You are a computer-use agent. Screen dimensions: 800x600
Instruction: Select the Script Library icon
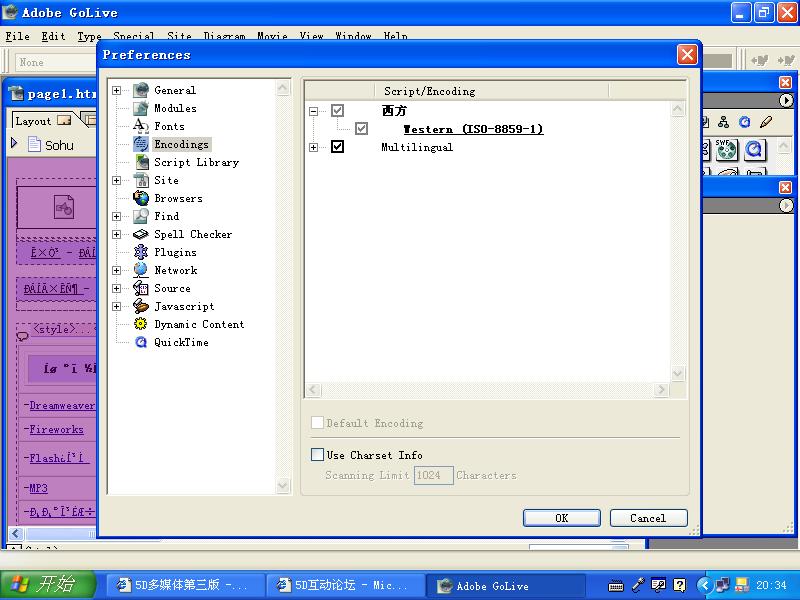tap(141, 162)
